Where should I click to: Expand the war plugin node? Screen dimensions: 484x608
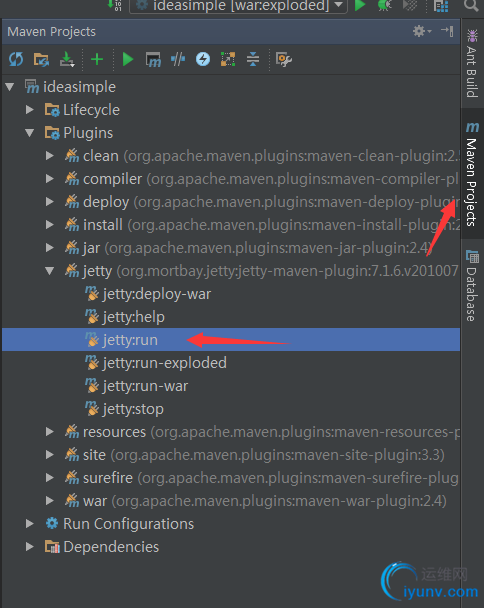coord(50,501)
